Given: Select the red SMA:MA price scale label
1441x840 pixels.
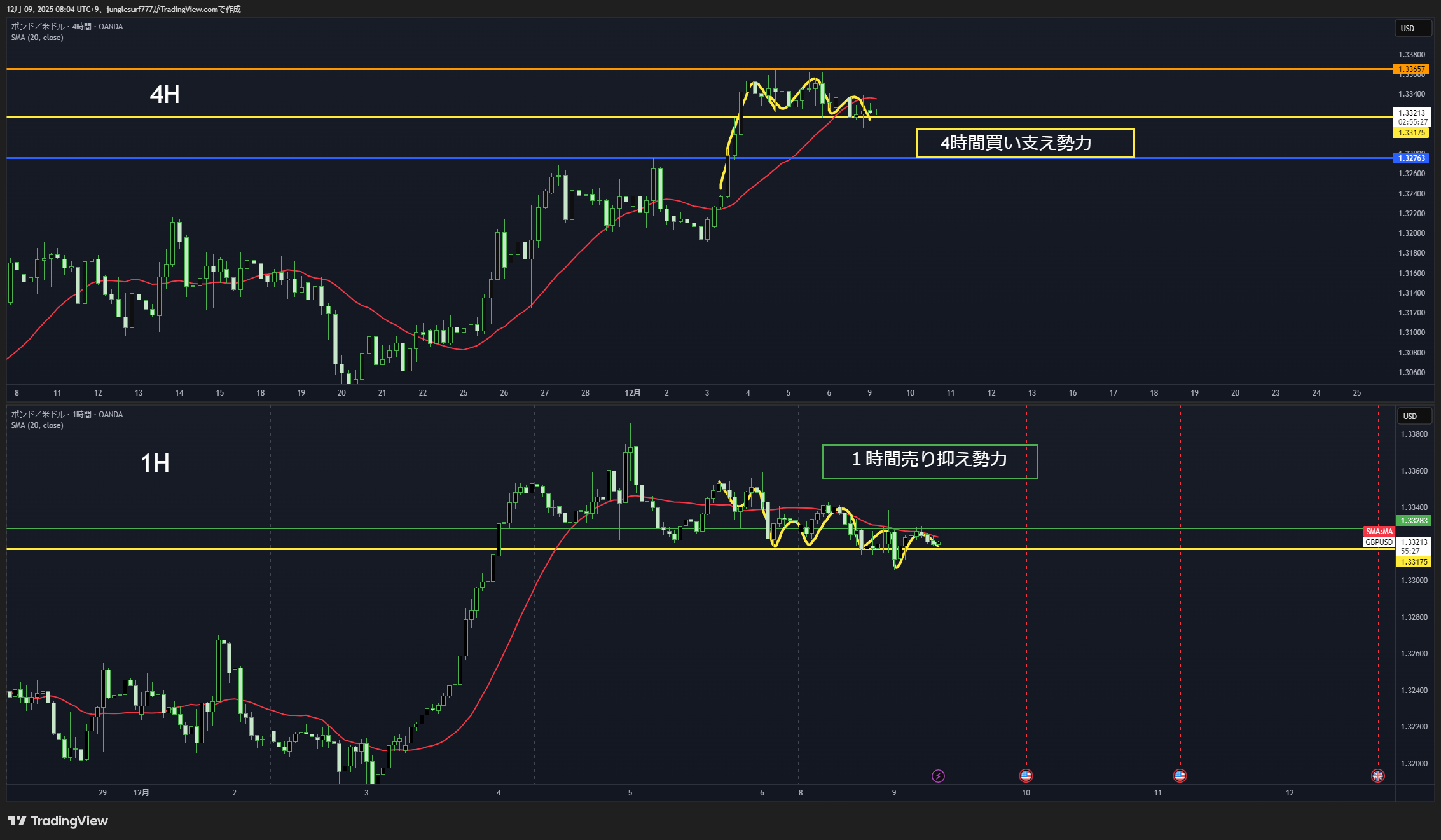Looking at the screenshot, I should click(1379, 532).
